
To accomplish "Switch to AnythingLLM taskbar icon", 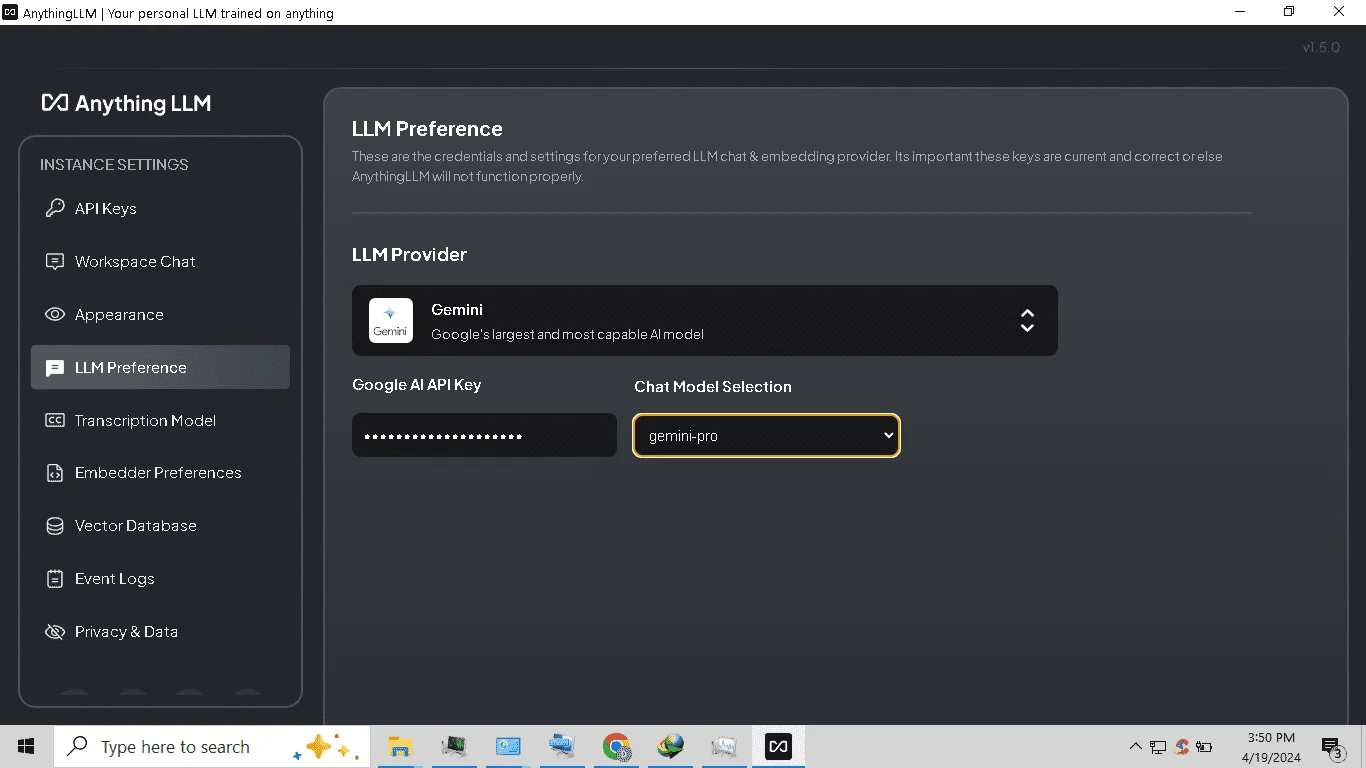I will 779,747.
